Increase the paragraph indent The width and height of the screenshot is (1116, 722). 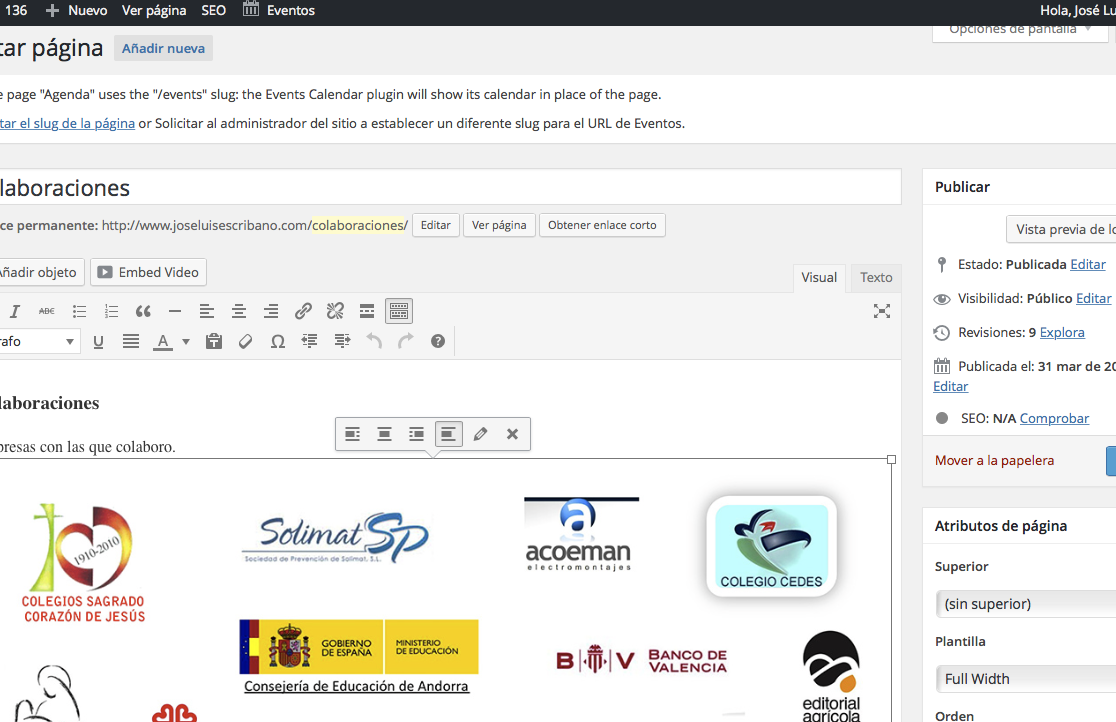tap(342, 342)
